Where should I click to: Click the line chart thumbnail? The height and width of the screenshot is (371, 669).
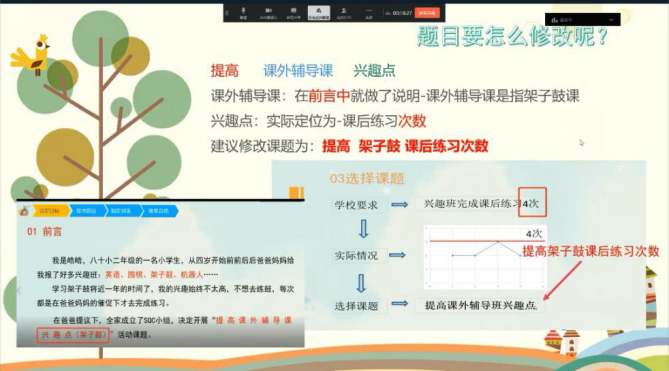point(485,258)
